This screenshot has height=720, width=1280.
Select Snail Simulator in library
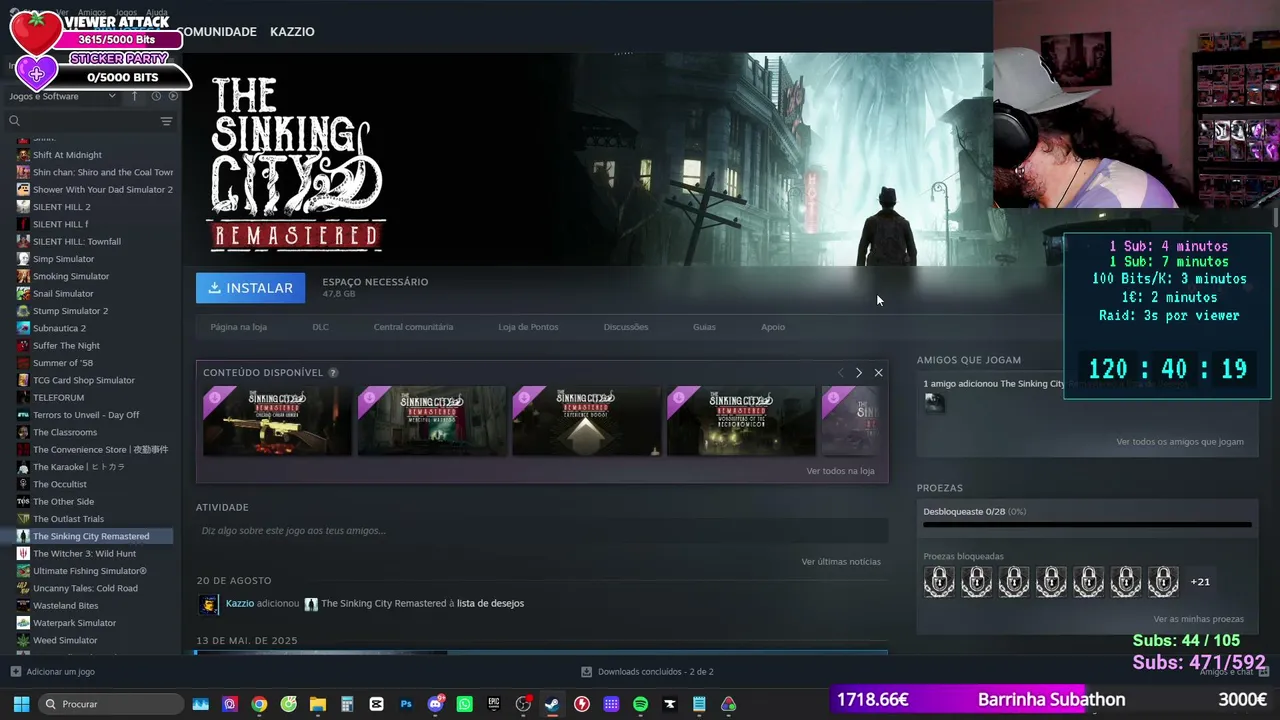[x=63, y=294]
